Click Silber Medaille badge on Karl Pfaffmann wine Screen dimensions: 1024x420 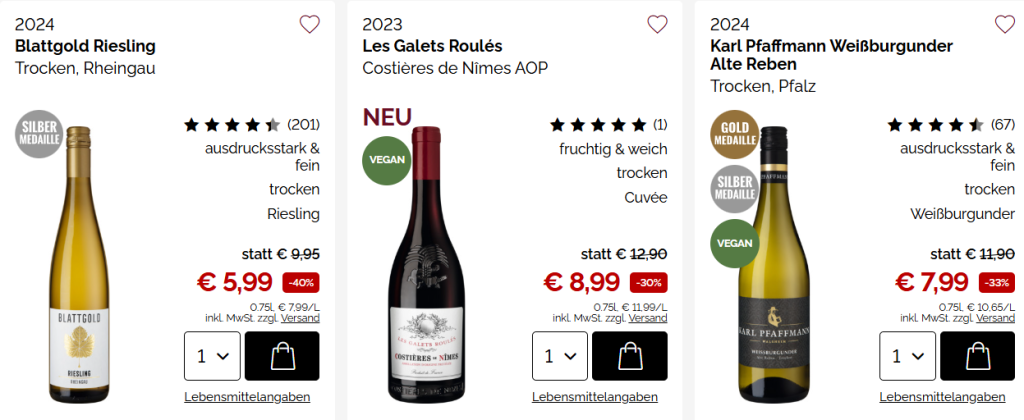733,190
